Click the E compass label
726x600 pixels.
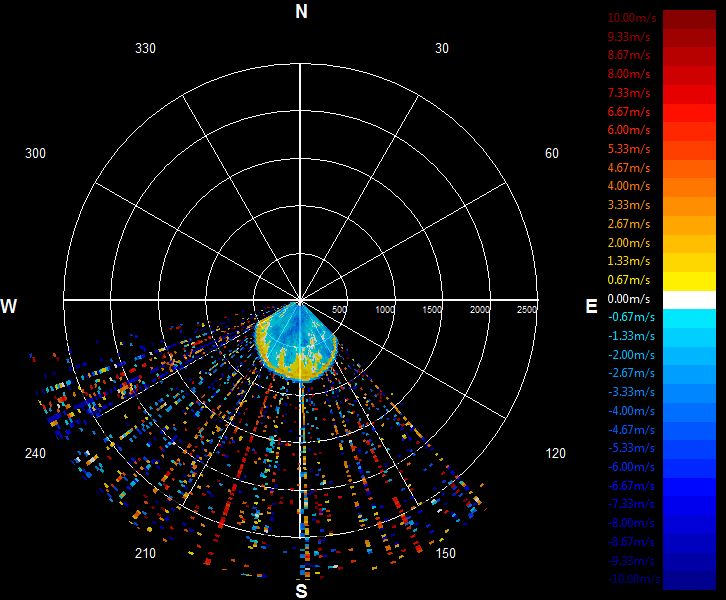pos(591,306)
